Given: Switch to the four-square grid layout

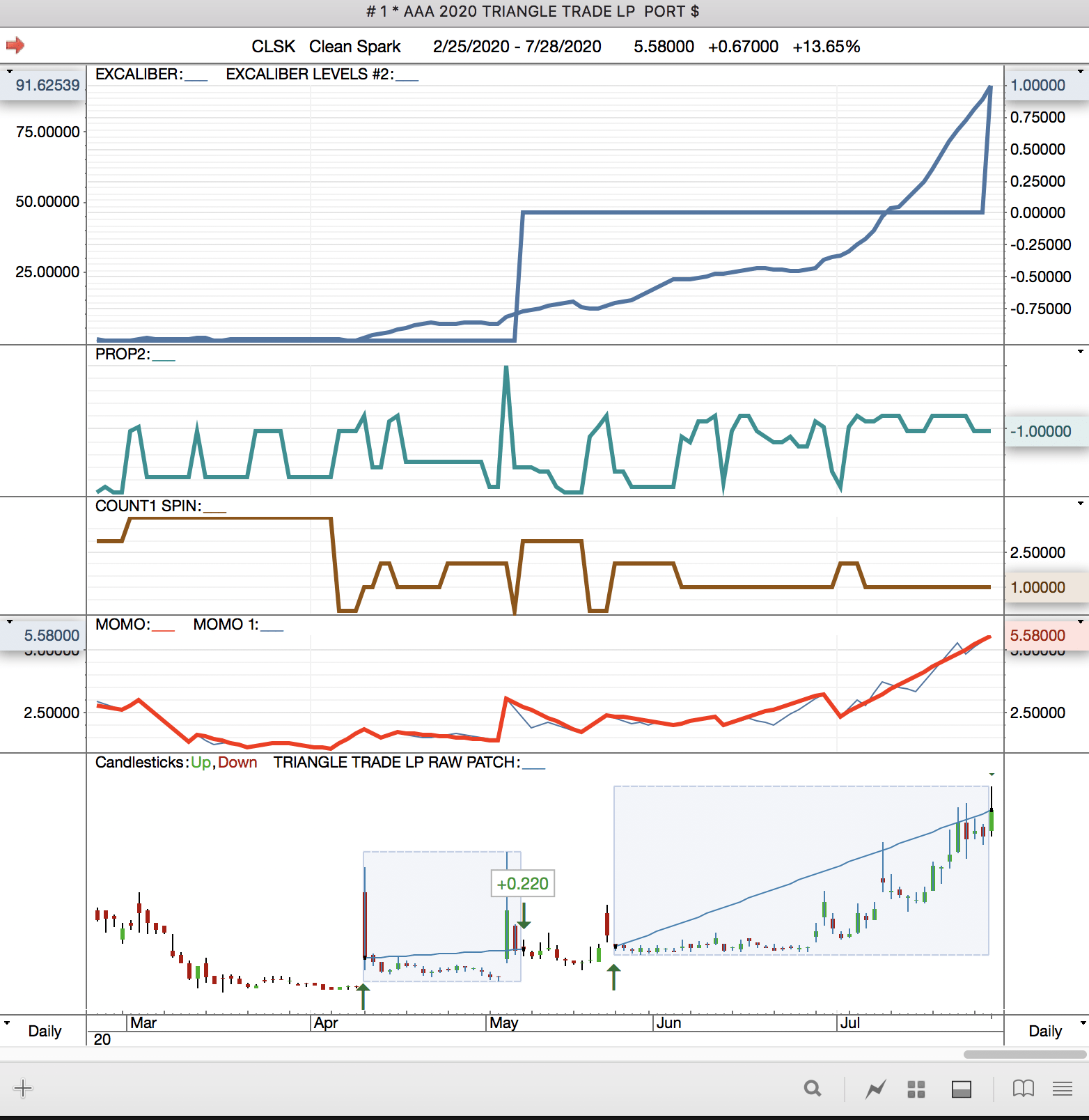Looking at the screenshot, I should (x=916, y=1089).
